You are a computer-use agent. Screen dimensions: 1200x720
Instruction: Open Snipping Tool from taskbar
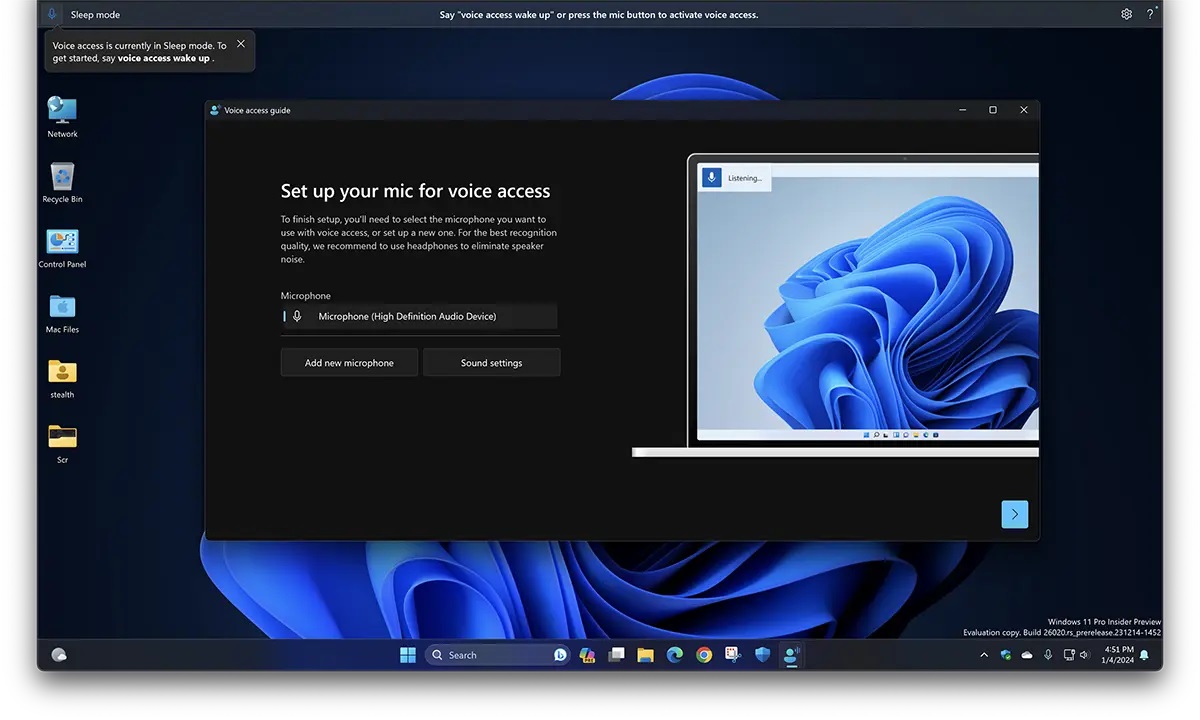(733, 655)
